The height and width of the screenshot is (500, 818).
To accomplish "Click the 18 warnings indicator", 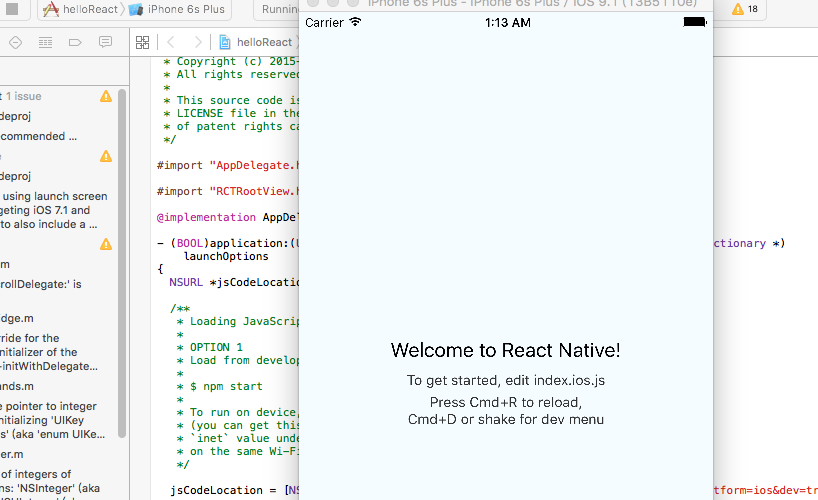I will pyautogui.click(x=745, y=10).
